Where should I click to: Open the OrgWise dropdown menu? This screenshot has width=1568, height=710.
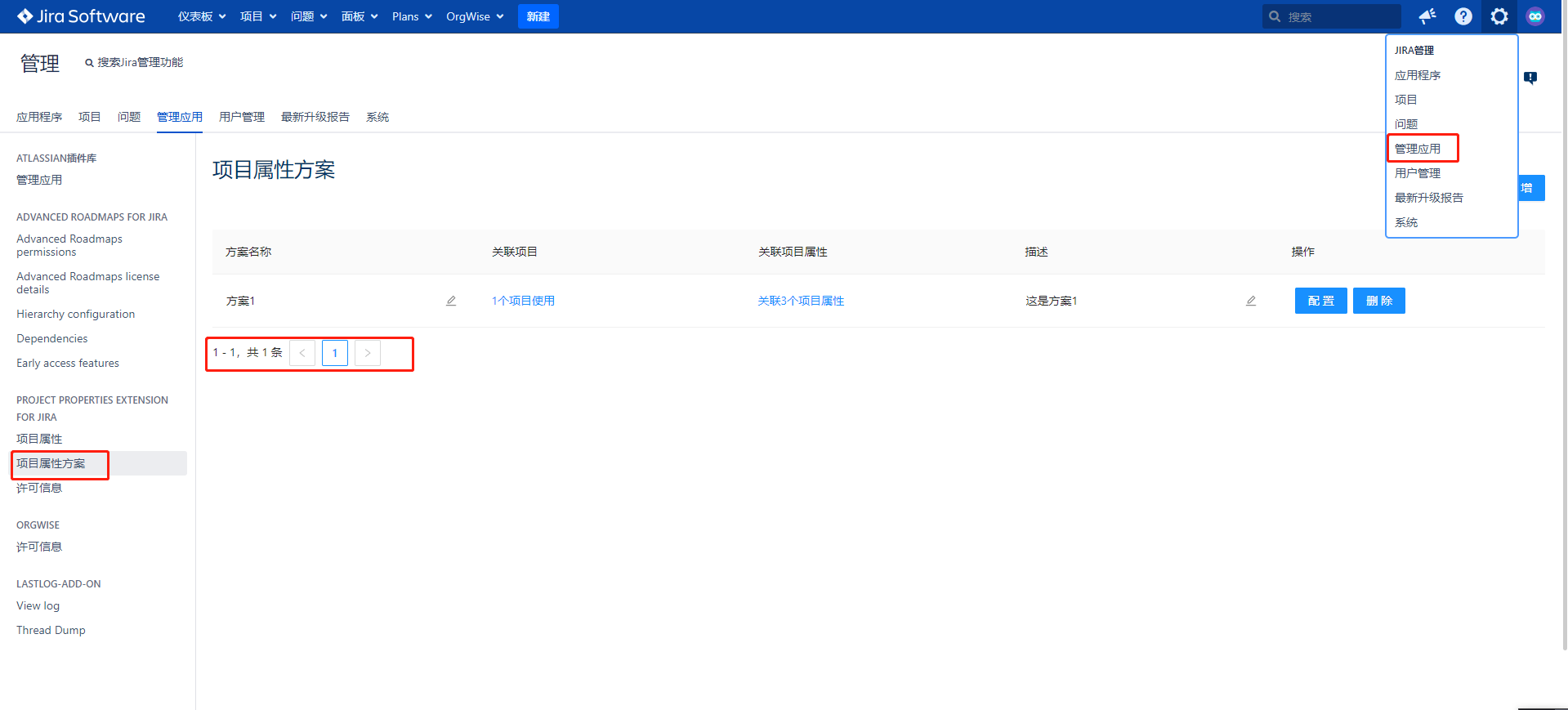(x=474, y=16)
